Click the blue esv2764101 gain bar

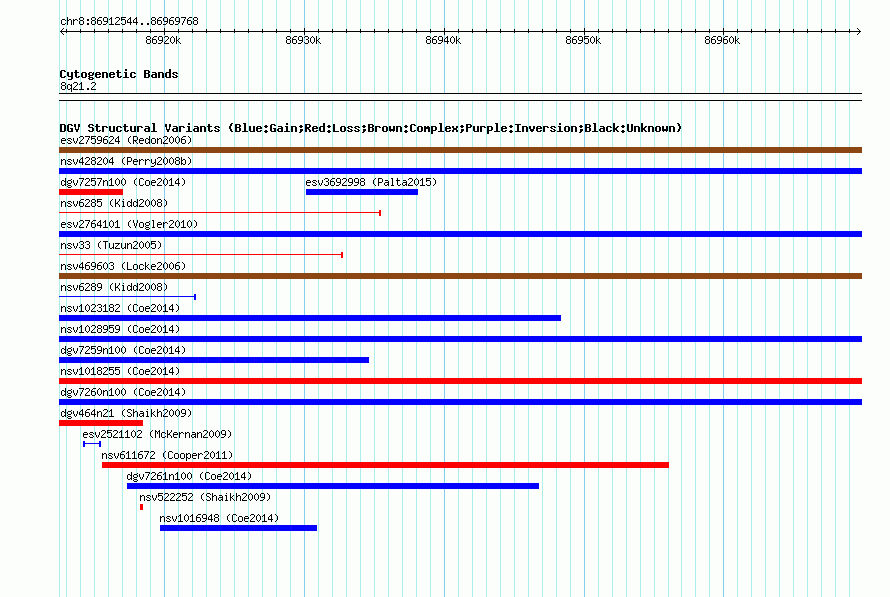coord(460,234)
